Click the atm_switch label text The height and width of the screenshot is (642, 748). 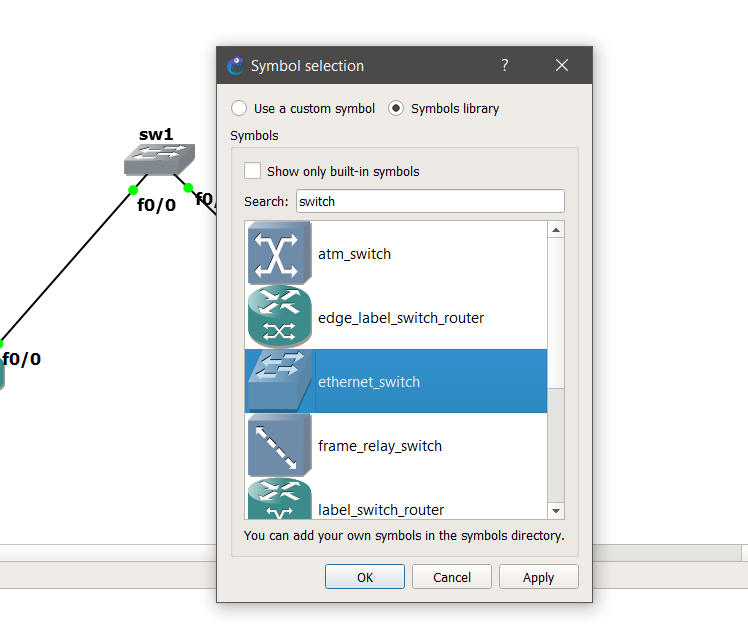(x=354, y=254)
